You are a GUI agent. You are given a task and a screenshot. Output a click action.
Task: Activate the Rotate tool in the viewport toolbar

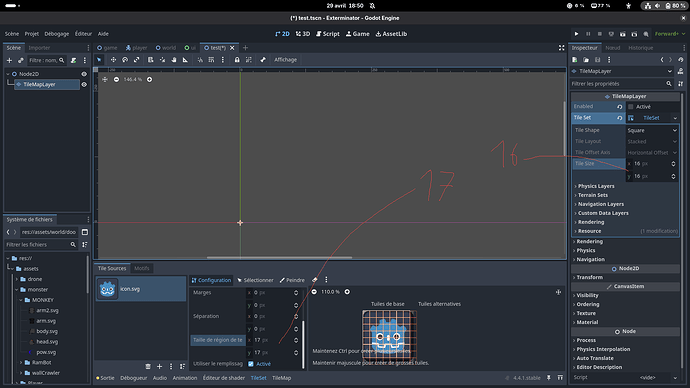tap(125, 60)
